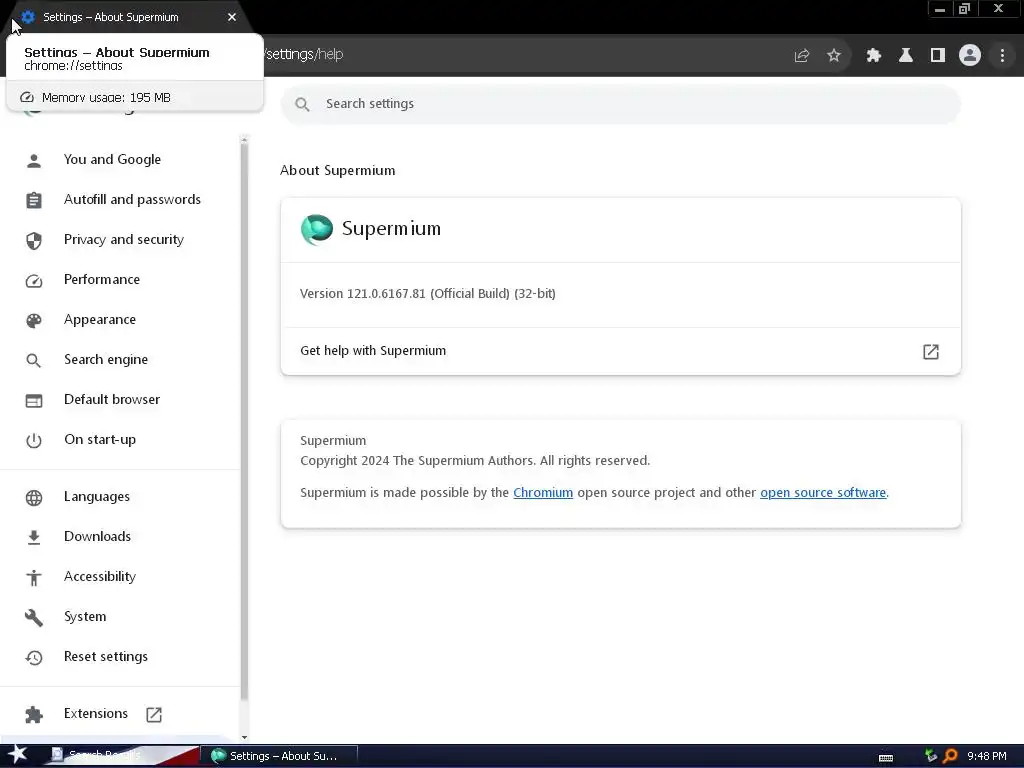Open the profile avatar button

970,56
